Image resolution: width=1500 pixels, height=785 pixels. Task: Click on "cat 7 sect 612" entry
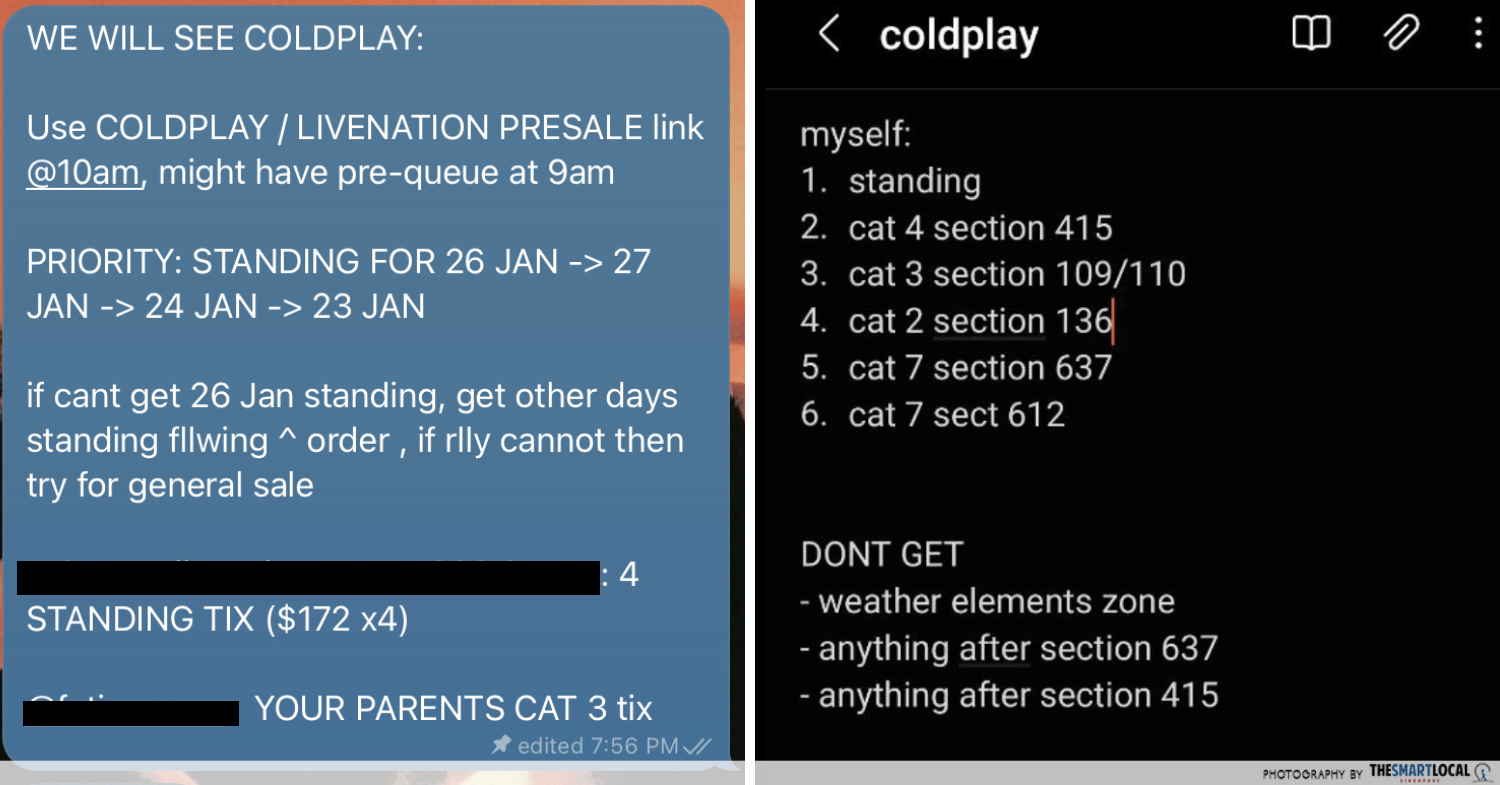(x=956, y=414)
